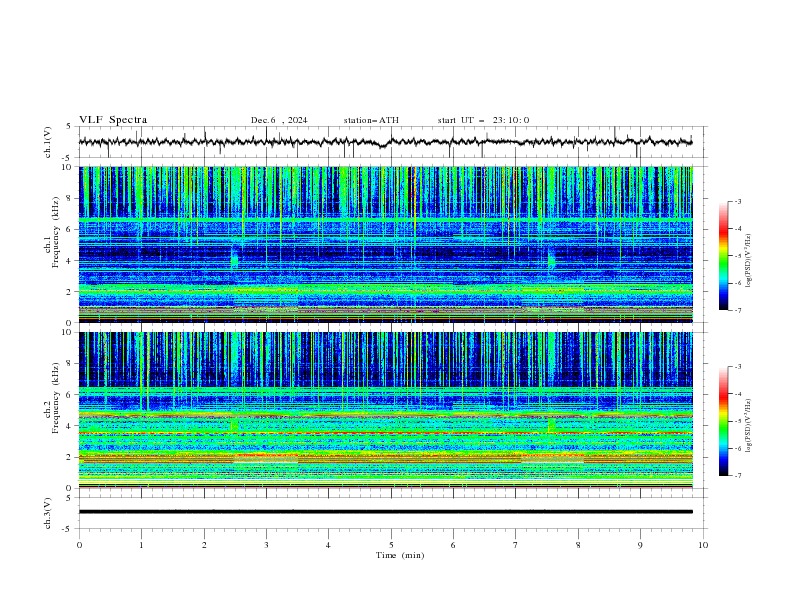
Task: Click time axis tick label "6"
Action: tap(453, 545)
